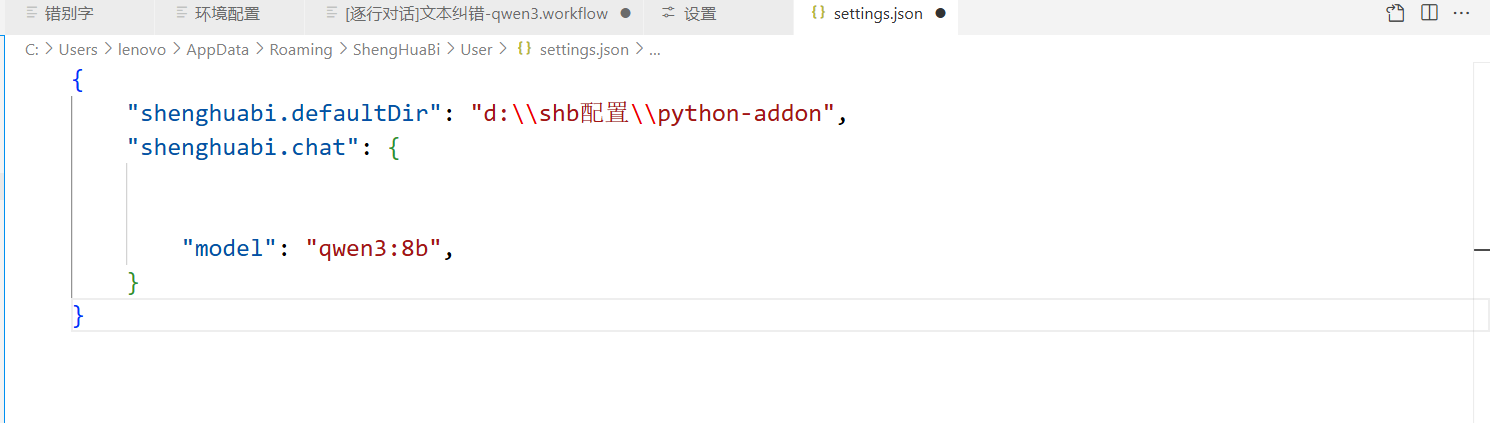Click the sliders icon on 设置 tab
This screenshot has width=1490, height=423.
tap(669, 14)
